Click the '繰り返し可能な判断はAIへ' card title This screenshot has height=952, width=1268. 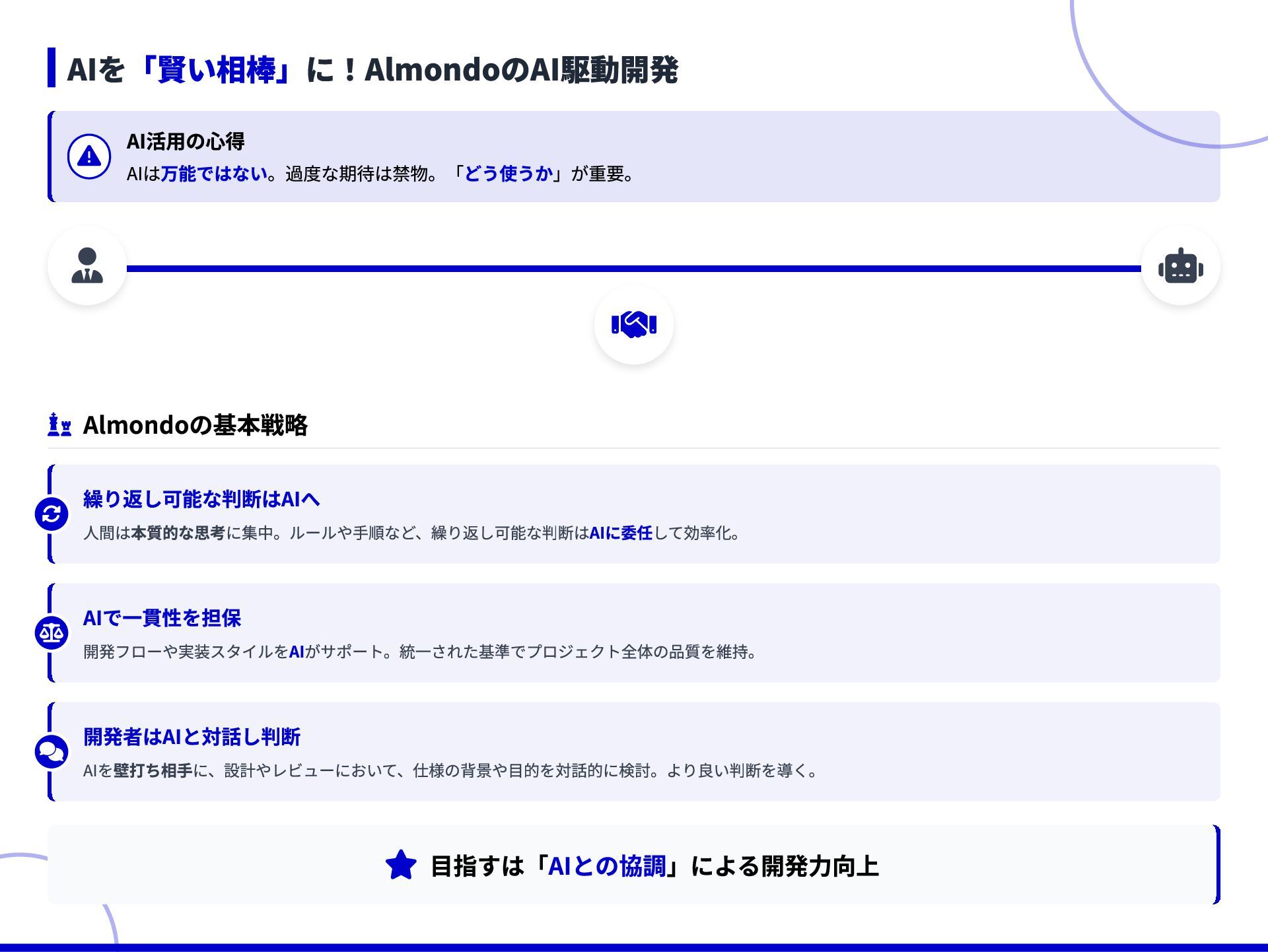tap(201, 499)
